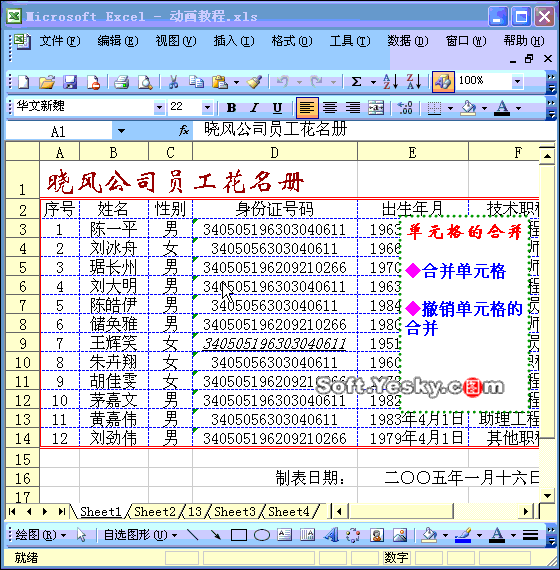Click the Name Box showing A1
Image resolution: width=560 pixels, height=570 pixels.
point(59,131)
